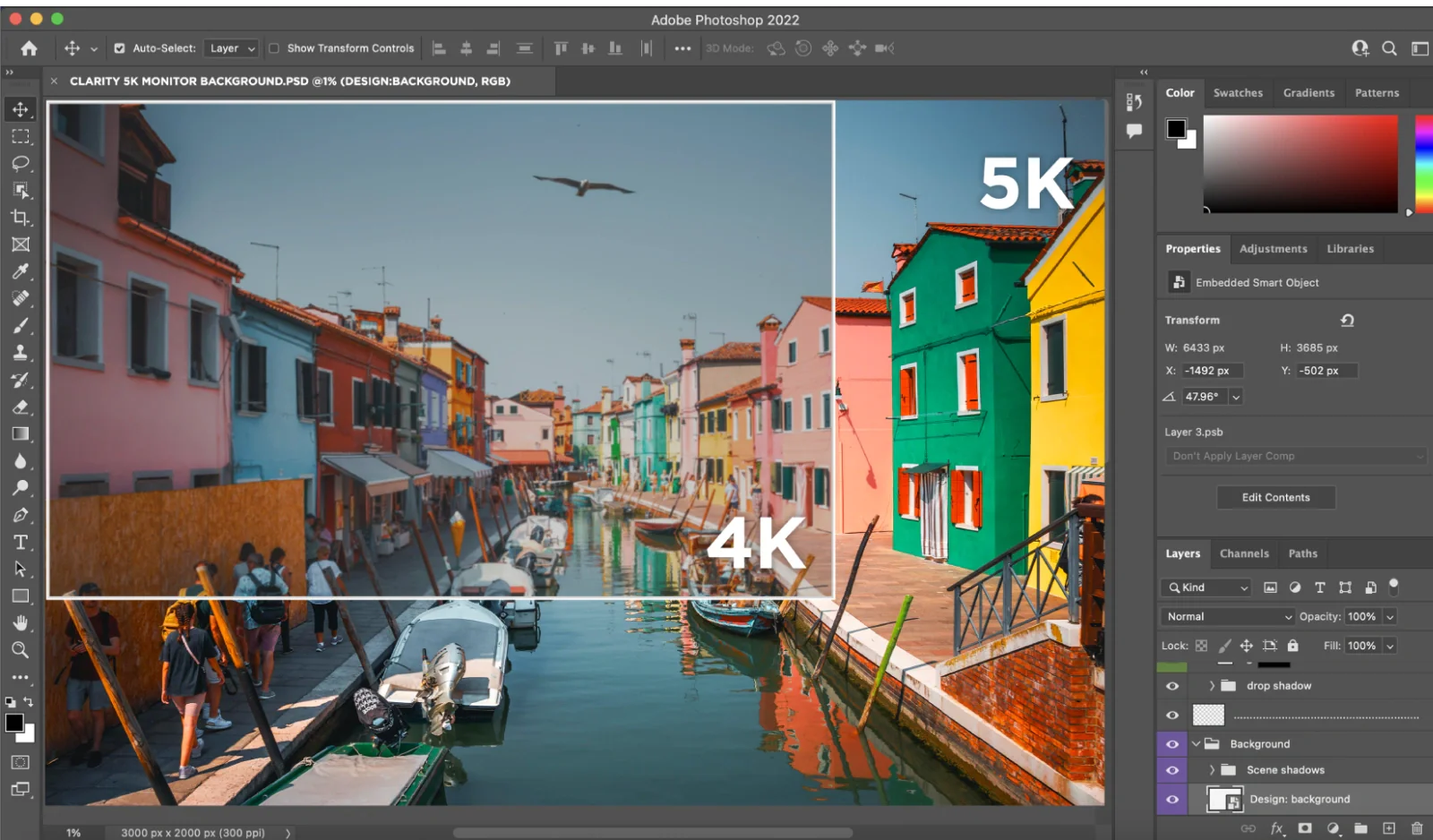Click inside the color picker field
Screen dimensions: 1433x840
[x=1300, y=164]
